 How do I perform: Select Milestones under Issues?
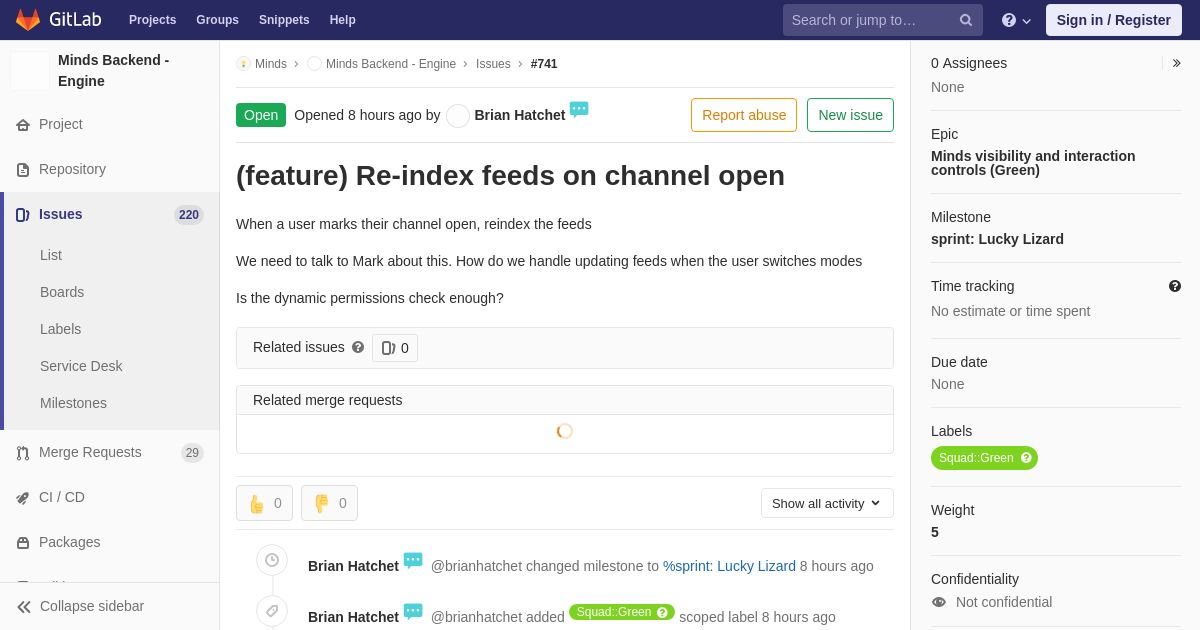pyautogui.click(x=73, y=403)
